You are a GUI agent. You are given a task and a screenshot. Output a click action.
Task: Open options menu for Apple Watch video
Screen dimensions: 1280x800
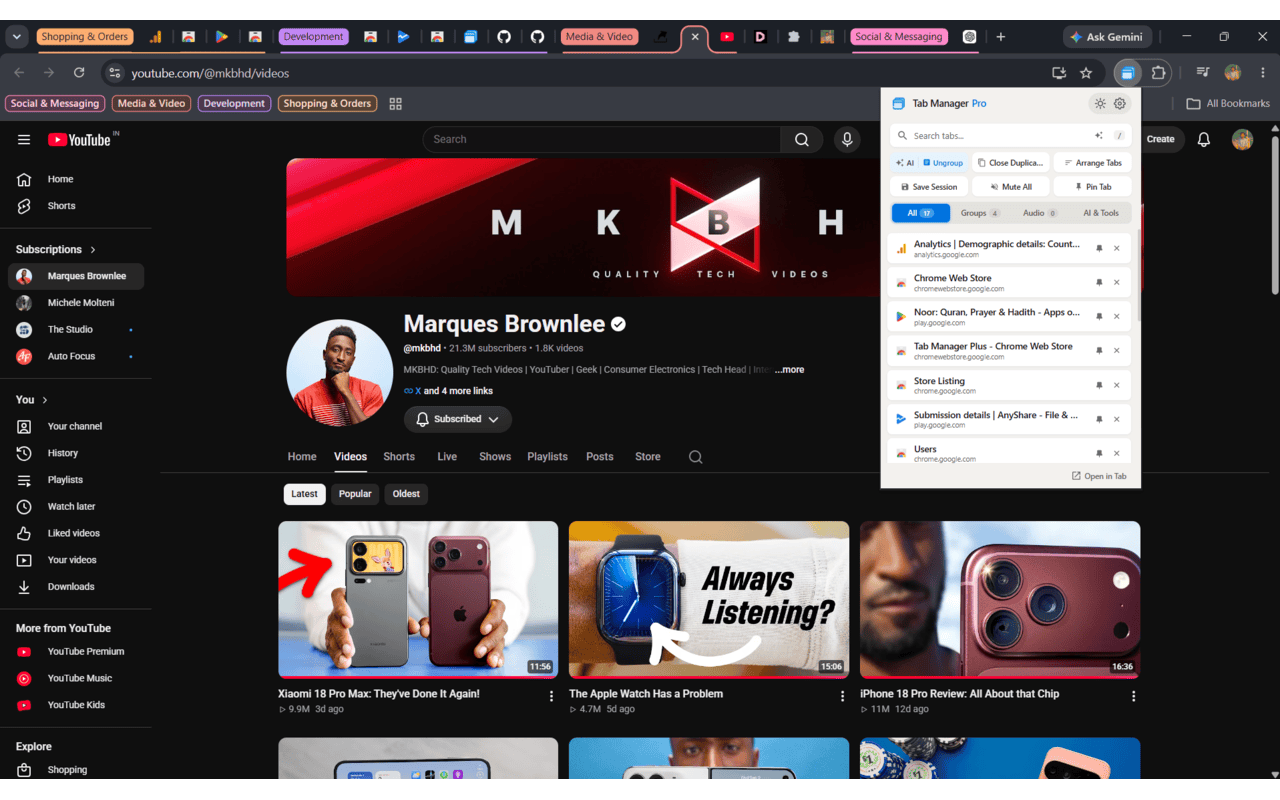point(842,696)
